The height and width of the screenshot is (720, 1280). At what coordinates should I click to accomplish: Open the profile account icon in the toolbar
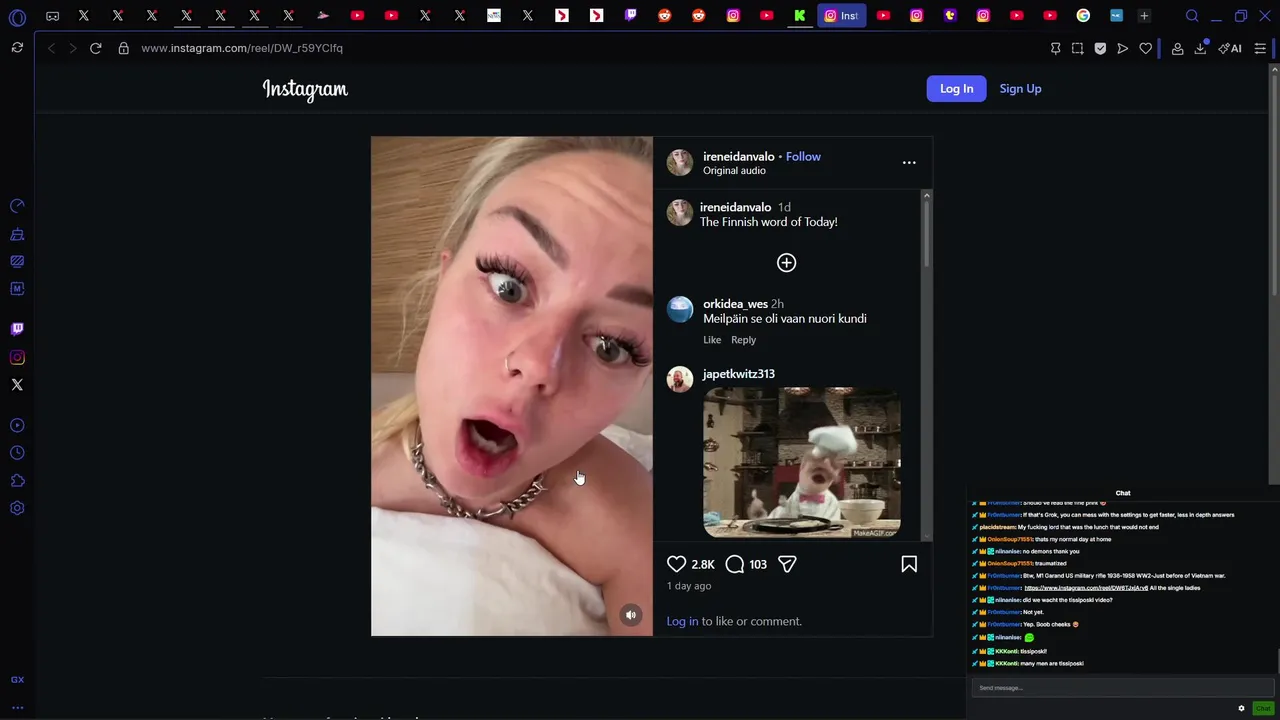(x=1178, y=48)
